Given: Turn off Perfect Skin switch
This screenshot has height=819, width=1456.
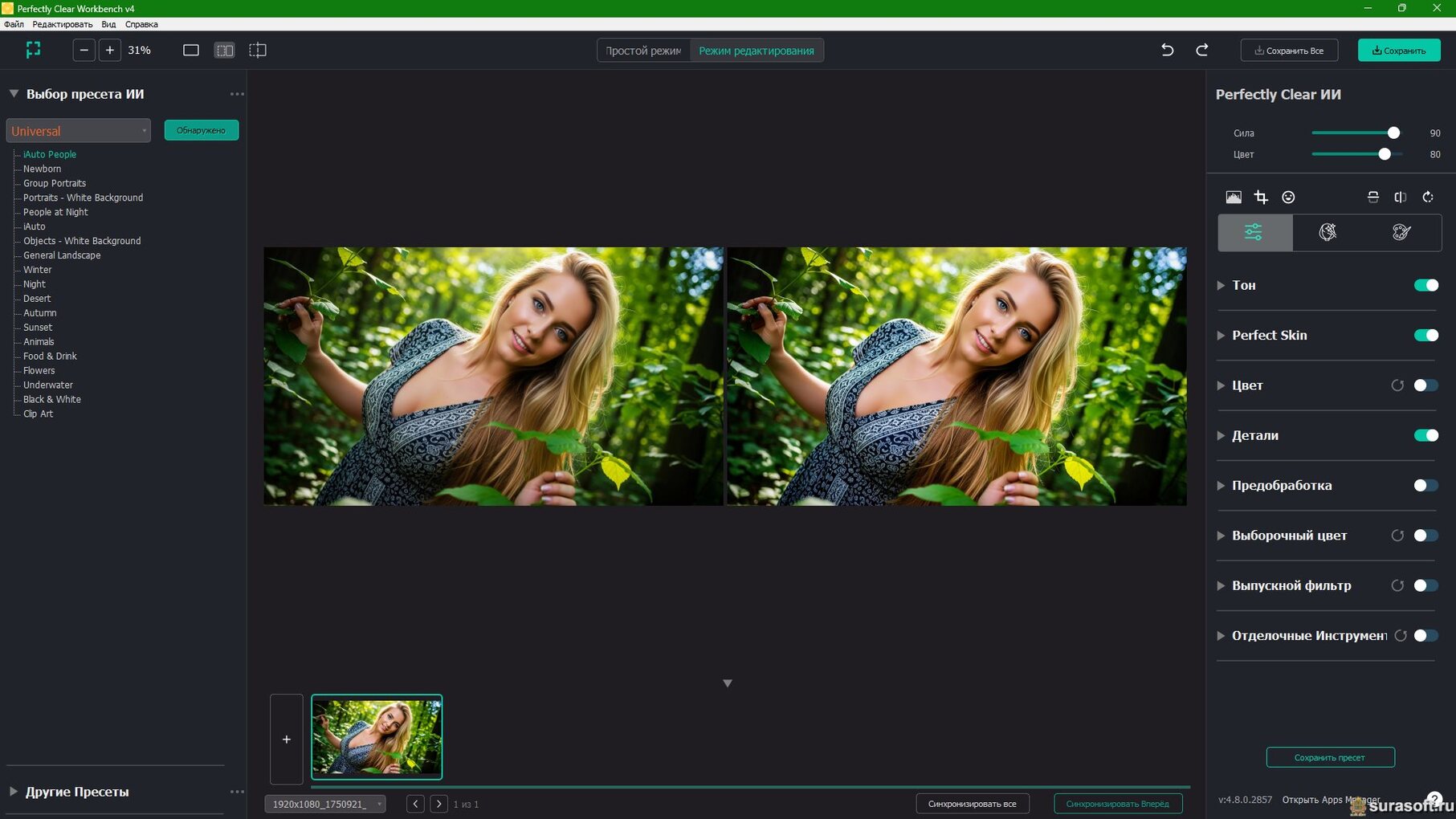Looking at the screenshot, I should (1425, 336).
